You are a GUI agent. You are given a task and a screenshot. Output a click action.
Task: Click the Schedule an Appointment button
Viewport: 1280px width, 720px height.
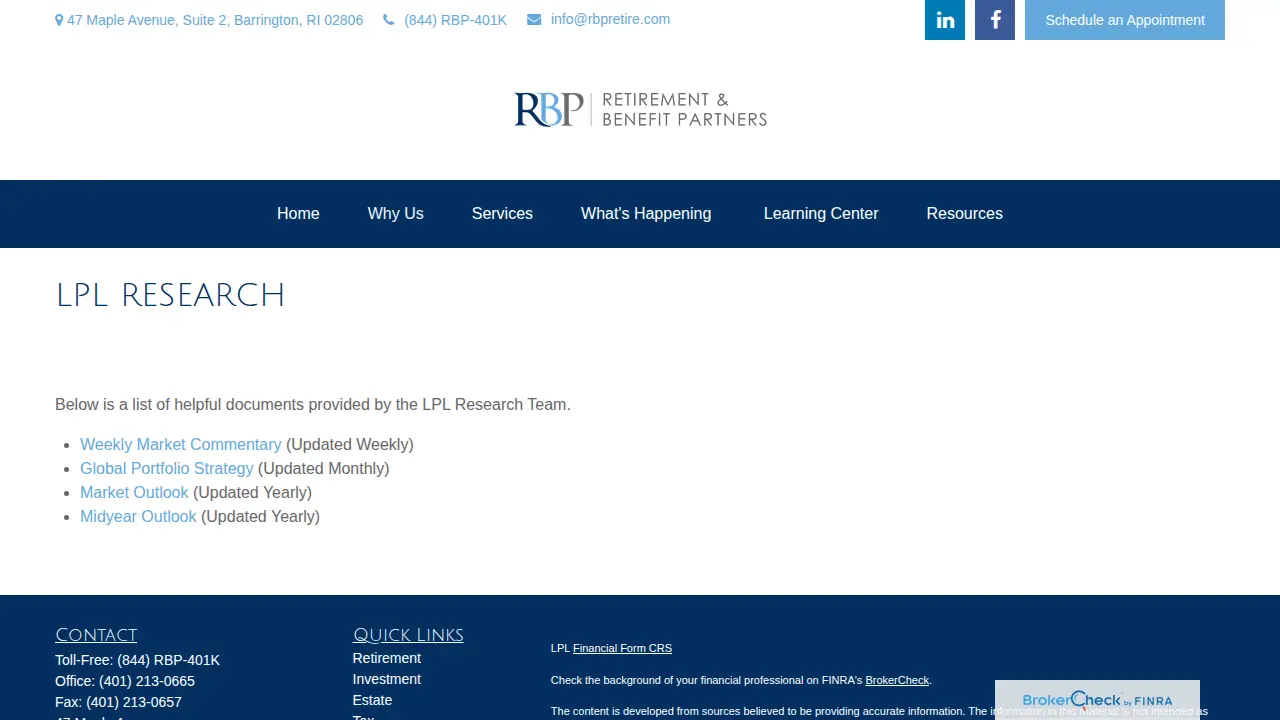point(1125,20)
